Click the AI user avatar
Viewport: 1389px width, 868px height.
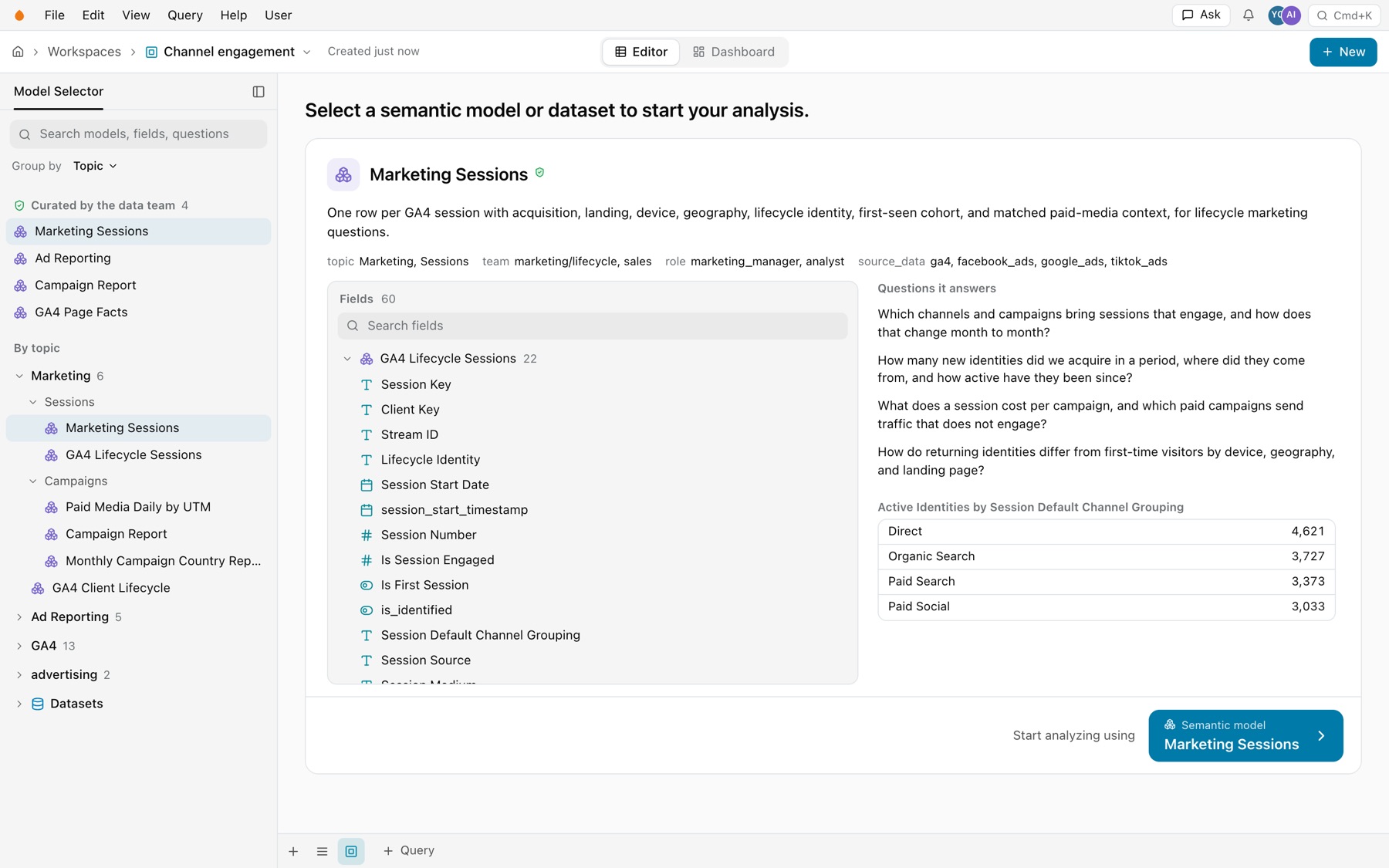(1292, 15)
